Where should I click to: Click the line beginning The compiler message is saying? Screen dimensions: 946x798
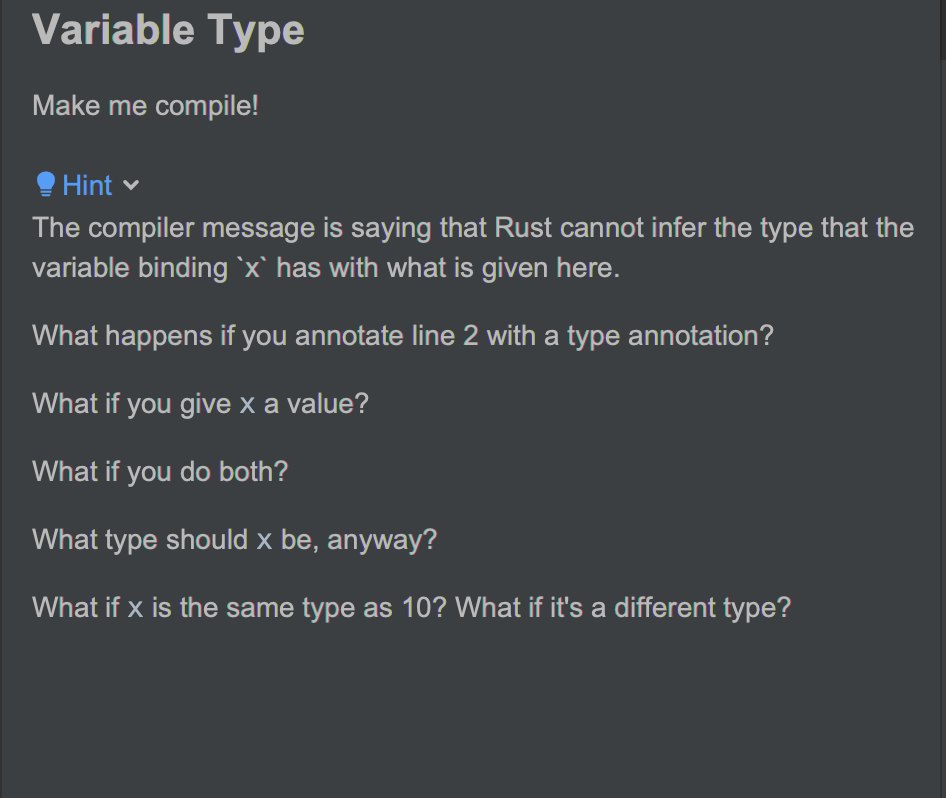[473, 228]
